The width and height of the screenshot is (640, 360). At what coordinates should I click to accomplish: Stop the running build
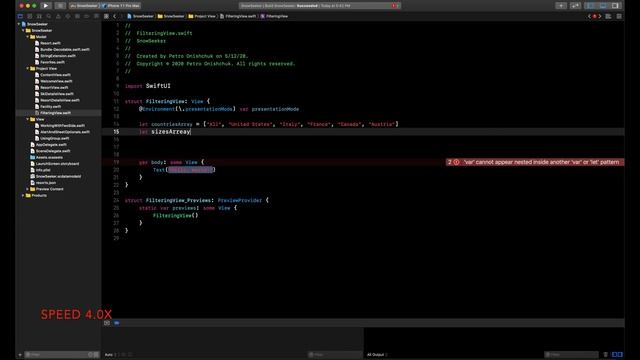tap(60, 6)
